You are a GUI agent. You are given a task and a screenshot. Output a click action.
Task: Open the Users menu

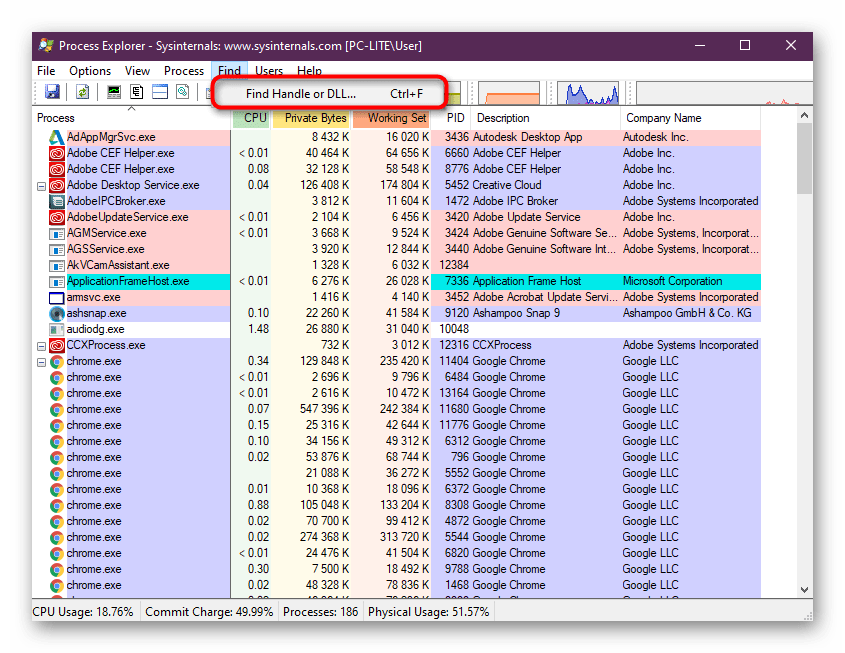[x=269, y=71]
